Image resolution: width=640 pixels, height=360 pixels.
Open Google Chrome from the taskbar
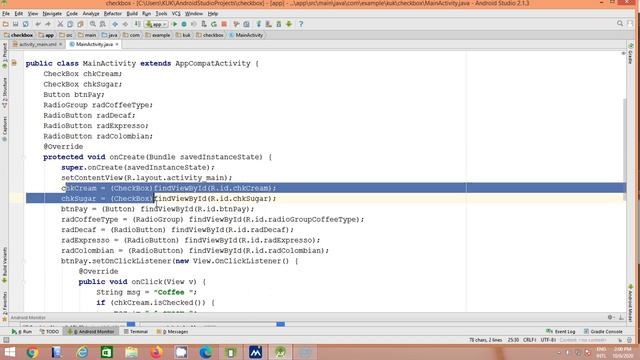coord(32,352)
